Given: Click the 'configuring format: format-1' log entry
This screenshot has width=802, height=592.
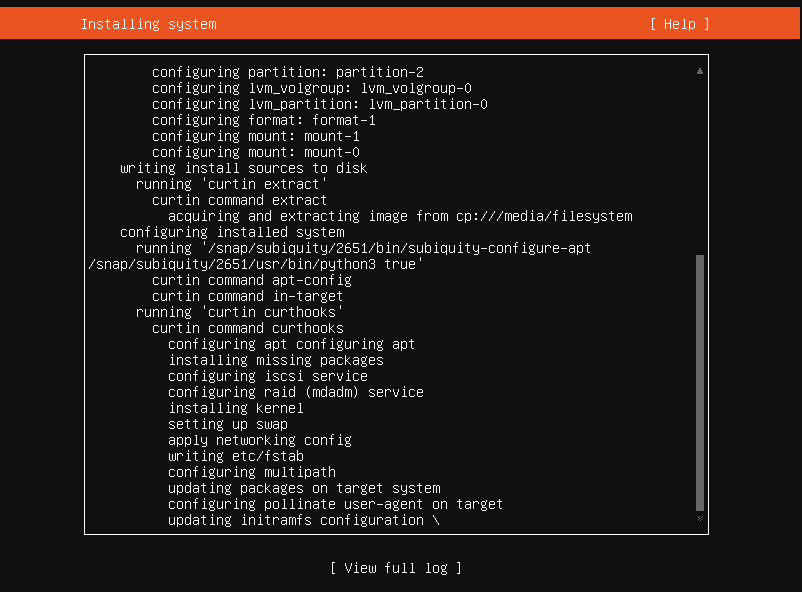Looking at the screenshot, I should coord(263,120).
